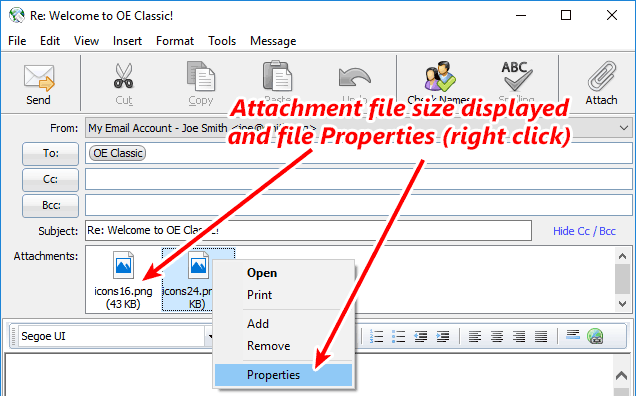Image resolution: width=636 pixels, height=396 pixels.
Task: Choose Add from the context menu
Action: coord(284,324)
